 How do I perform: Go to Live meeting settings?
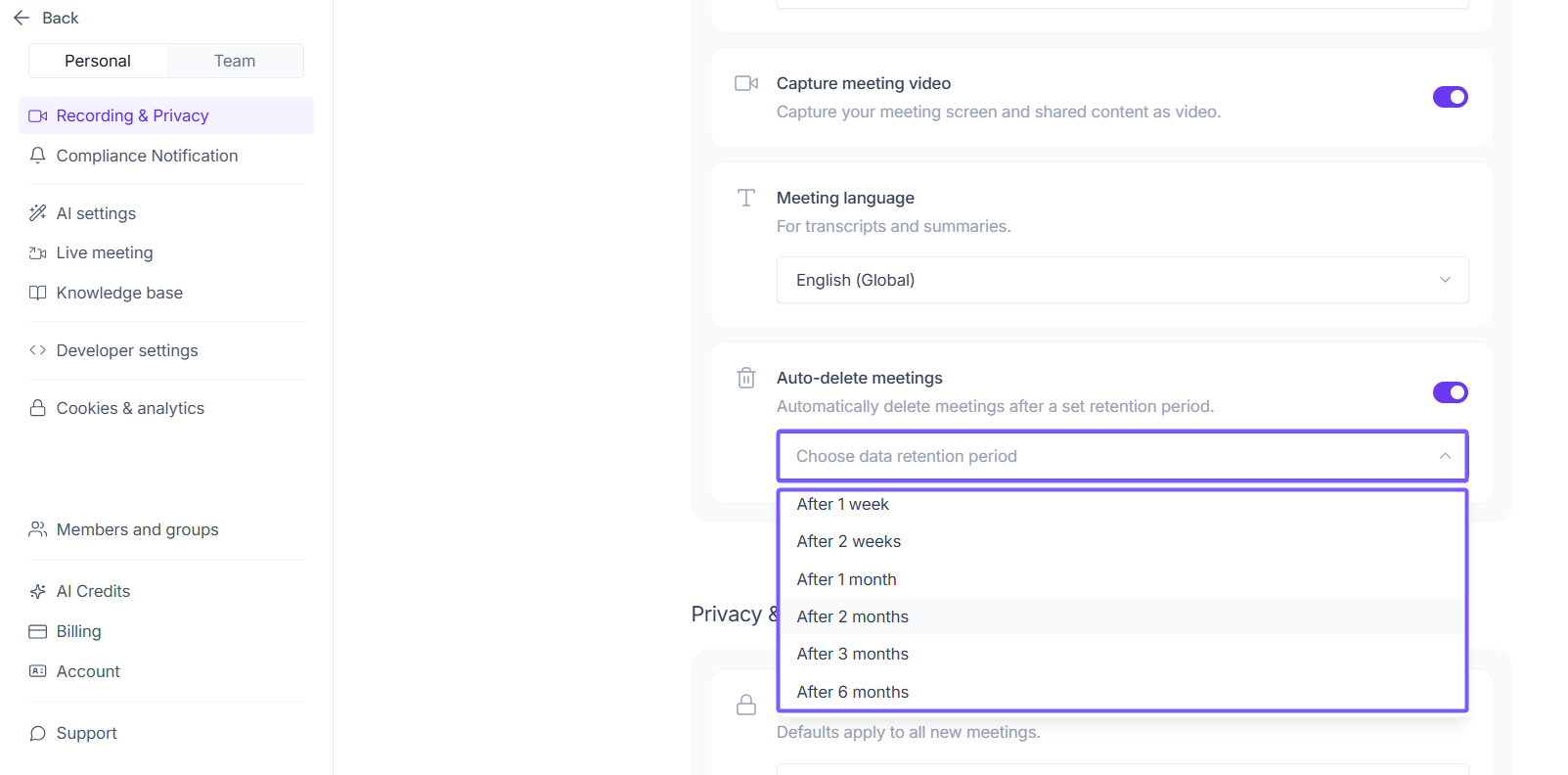[x=105, y=252]
